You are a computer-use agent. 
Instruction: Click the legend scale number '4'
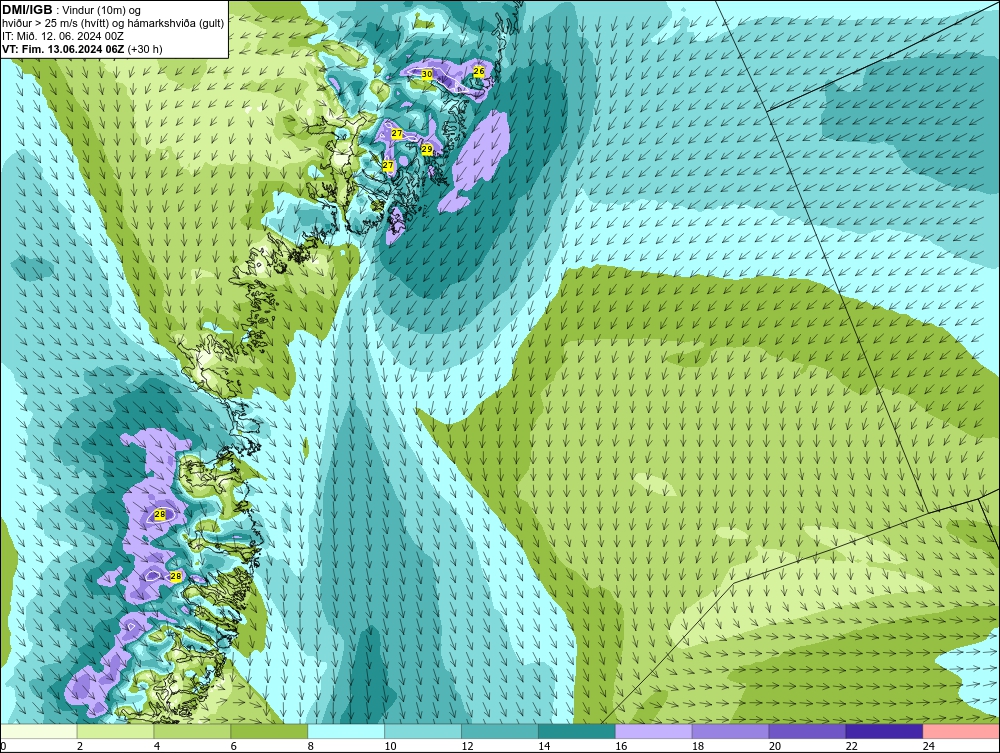(x=157, y=746)
